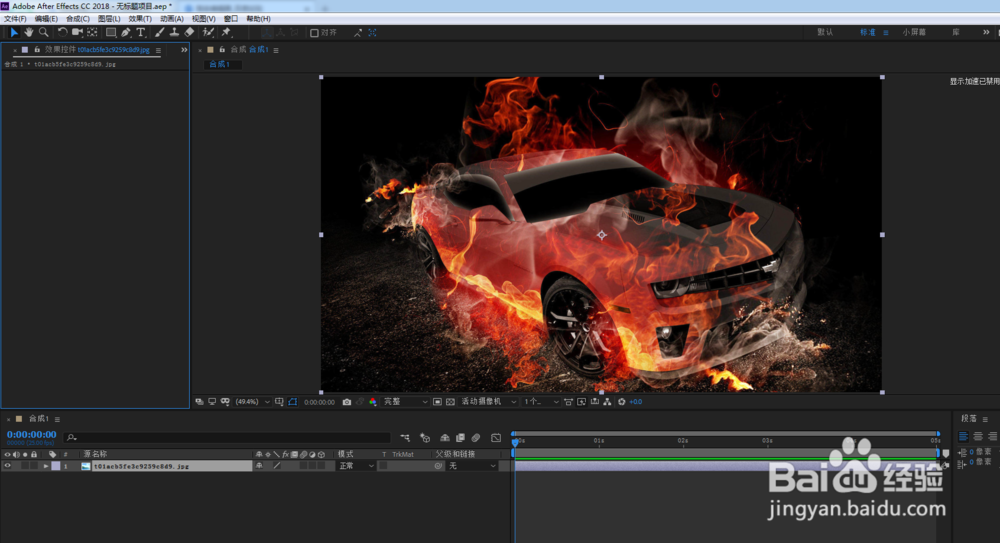Image resolution: width=1000 pixels, height=543 pixels.
Task: Click the reset exposure icon
Action: coord(621,402)
